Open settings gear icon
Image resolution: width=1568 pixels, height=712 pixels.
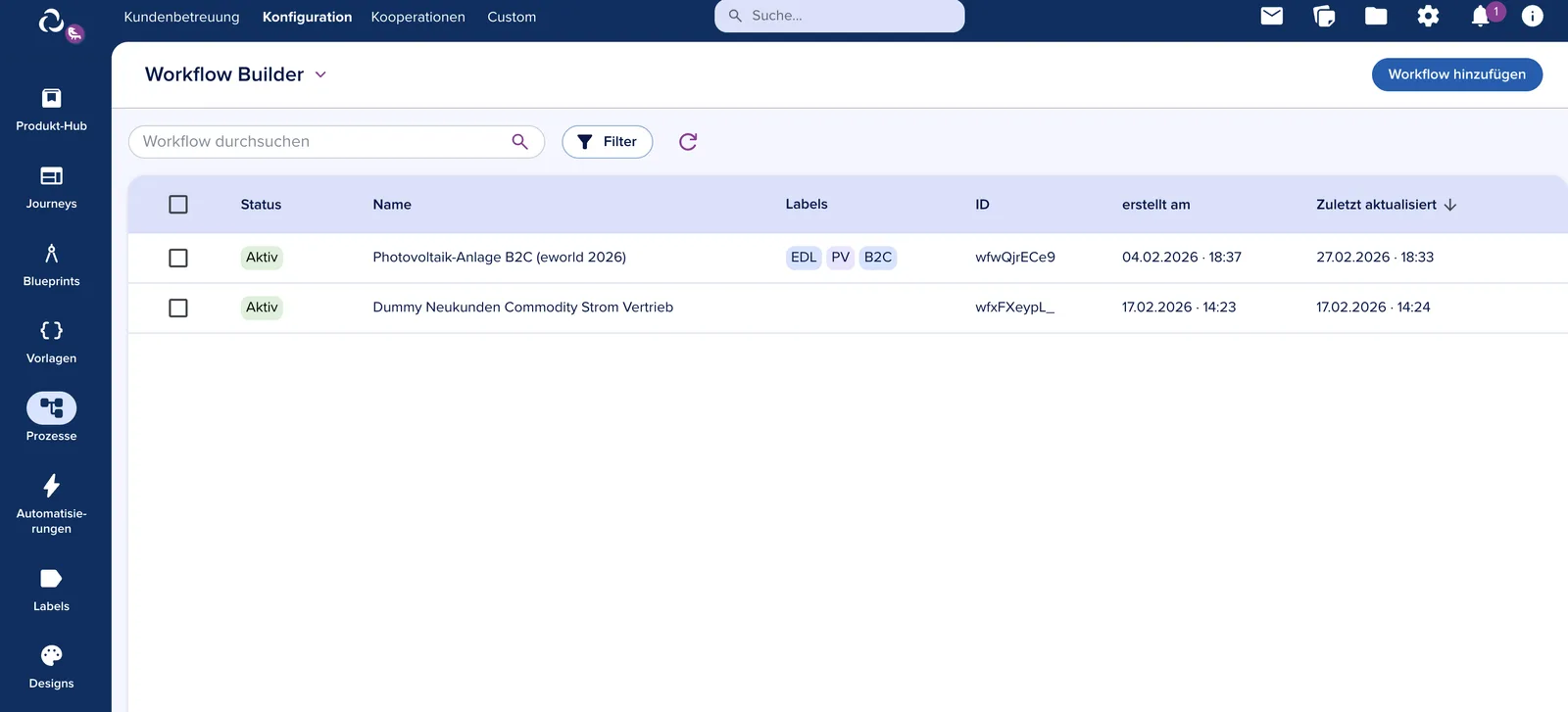tap(1428, 16)
